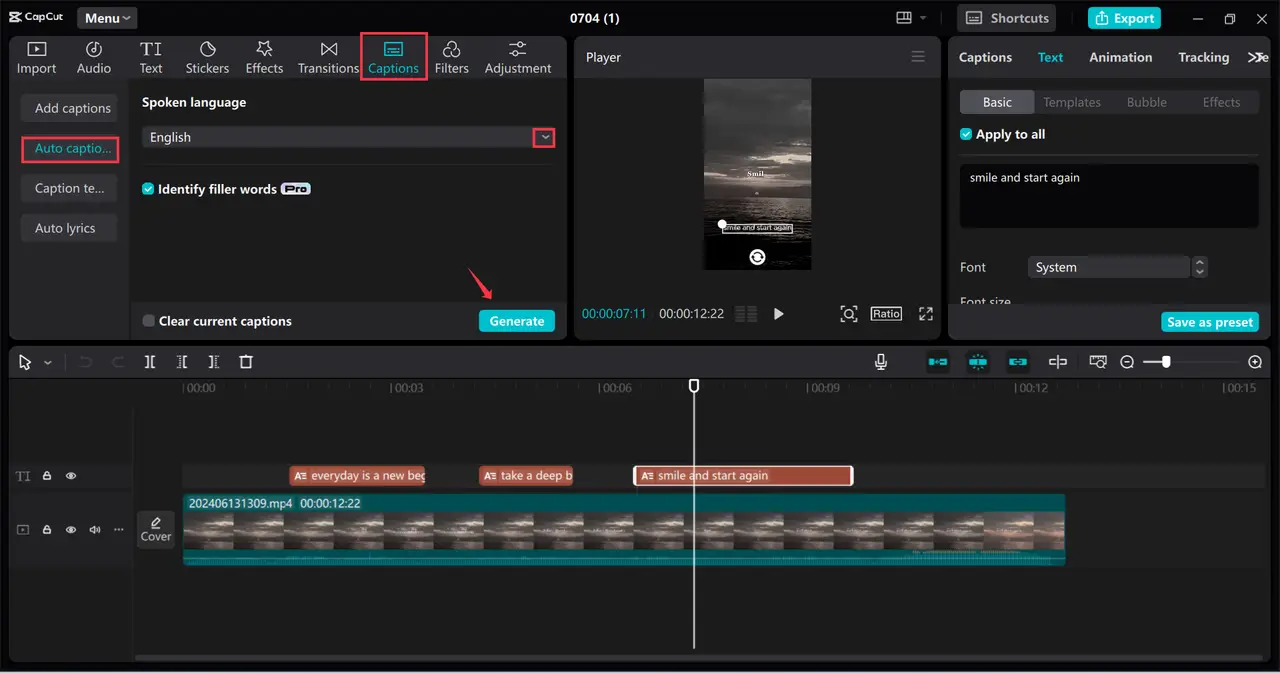The width and height of the screenshot is (1280, 673).
Task: Click the Delete left trim tool
Action: pos(181,362)
